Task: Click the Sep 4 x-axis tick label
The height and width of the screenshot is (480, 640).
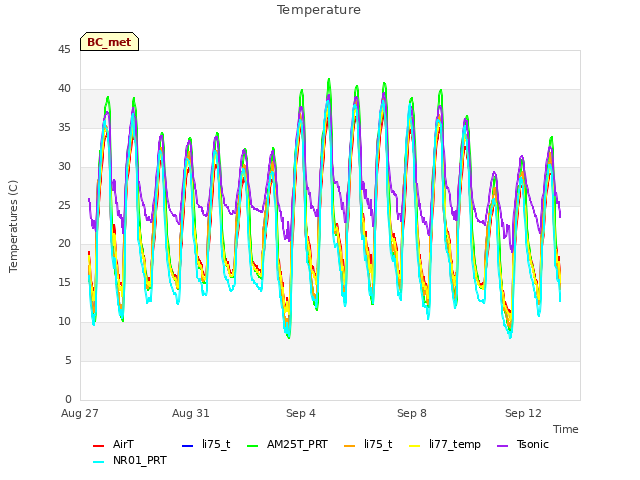Action: pyautogui.click(x=301, y=413)
